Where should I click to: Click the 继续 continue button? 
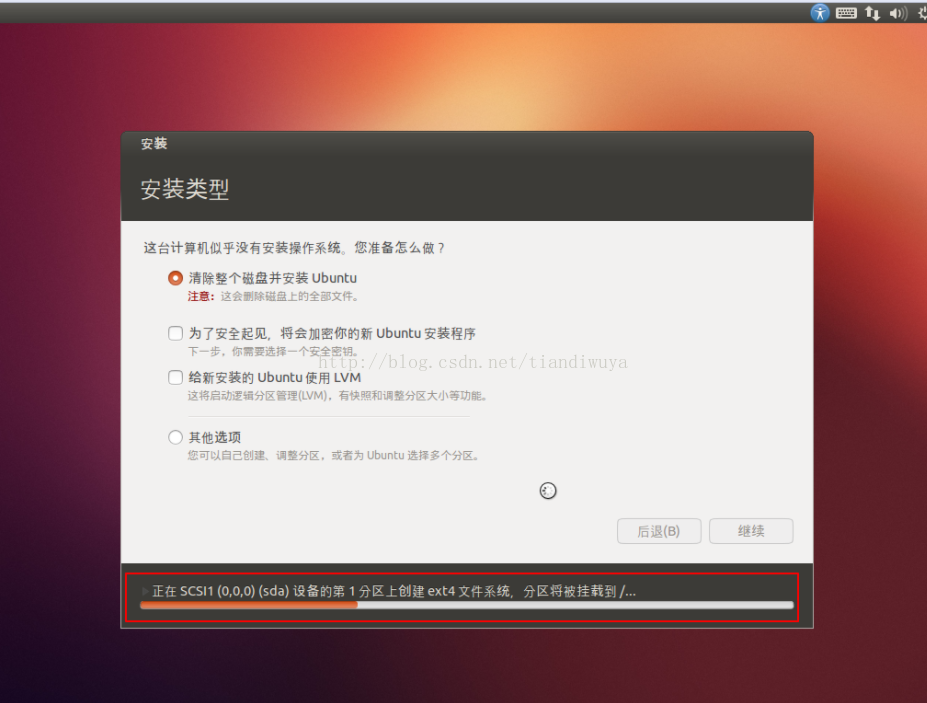[x=751, y=531]
